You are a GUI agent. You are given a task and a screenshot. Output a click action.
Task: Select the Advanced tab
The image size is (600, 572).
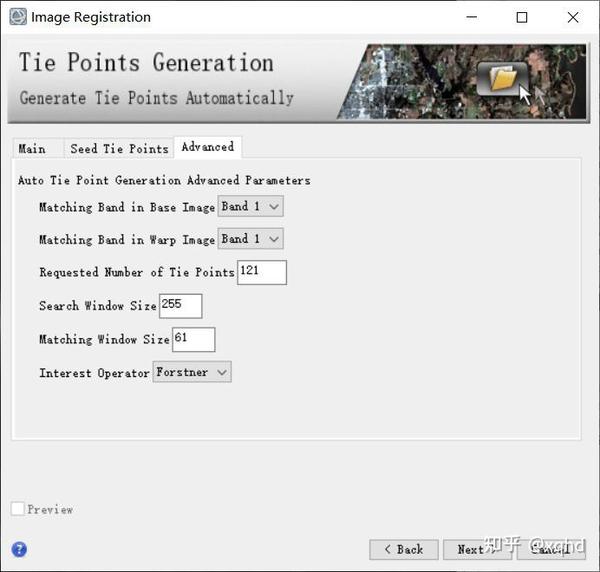pos(207,147)
